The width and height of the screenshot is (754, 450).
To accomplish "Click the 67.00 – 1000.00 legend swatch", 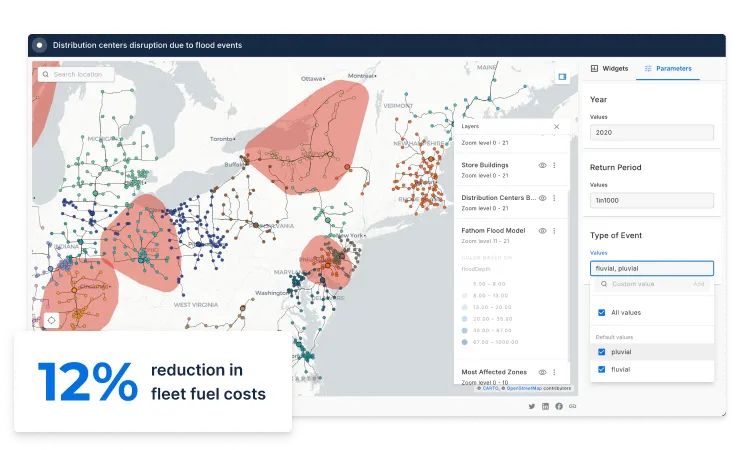I will pyautogui.click(x=465, y=342).
